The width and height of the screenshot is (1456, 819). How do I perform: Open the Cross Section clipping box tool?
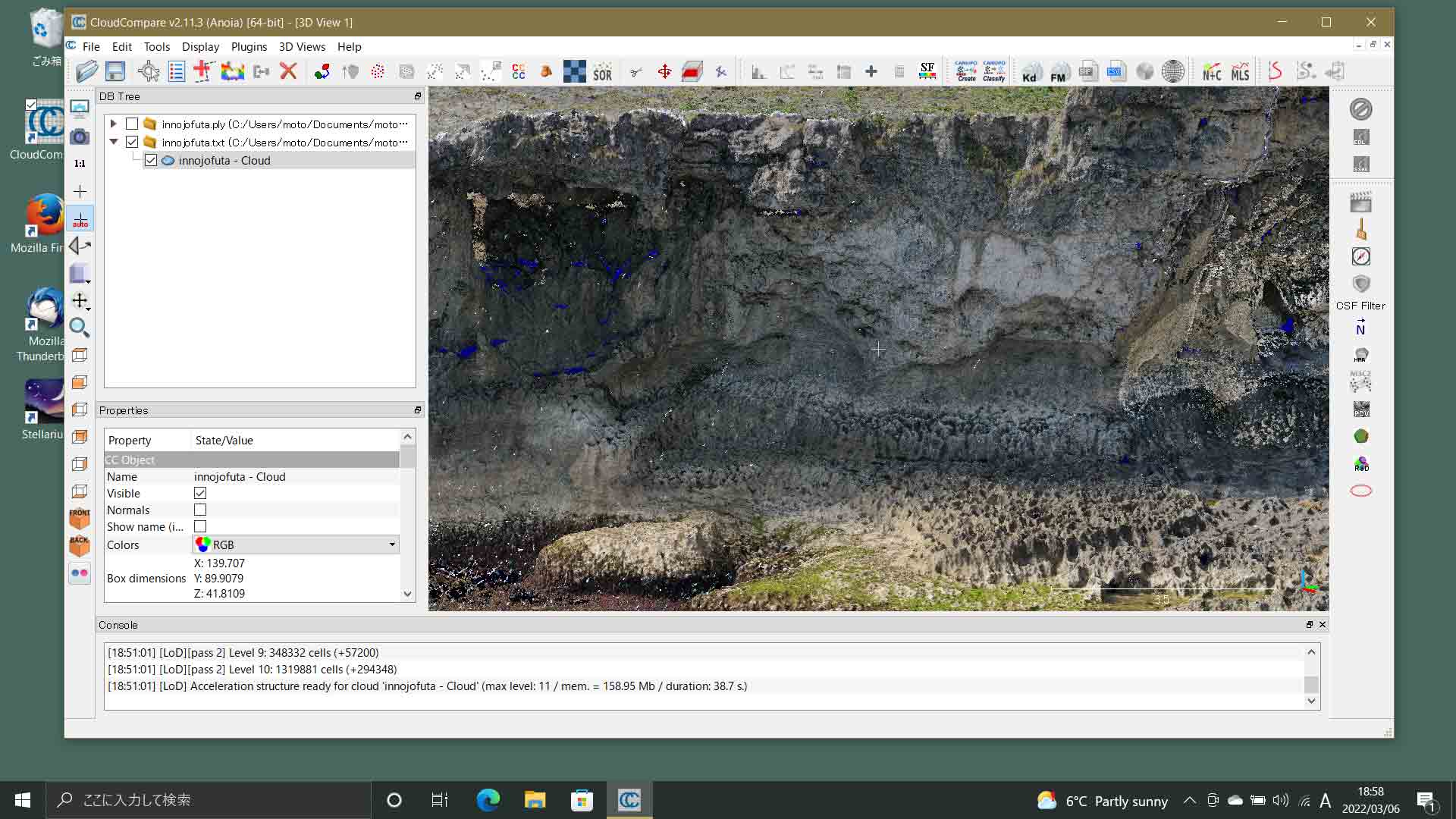tap(692, 71)
